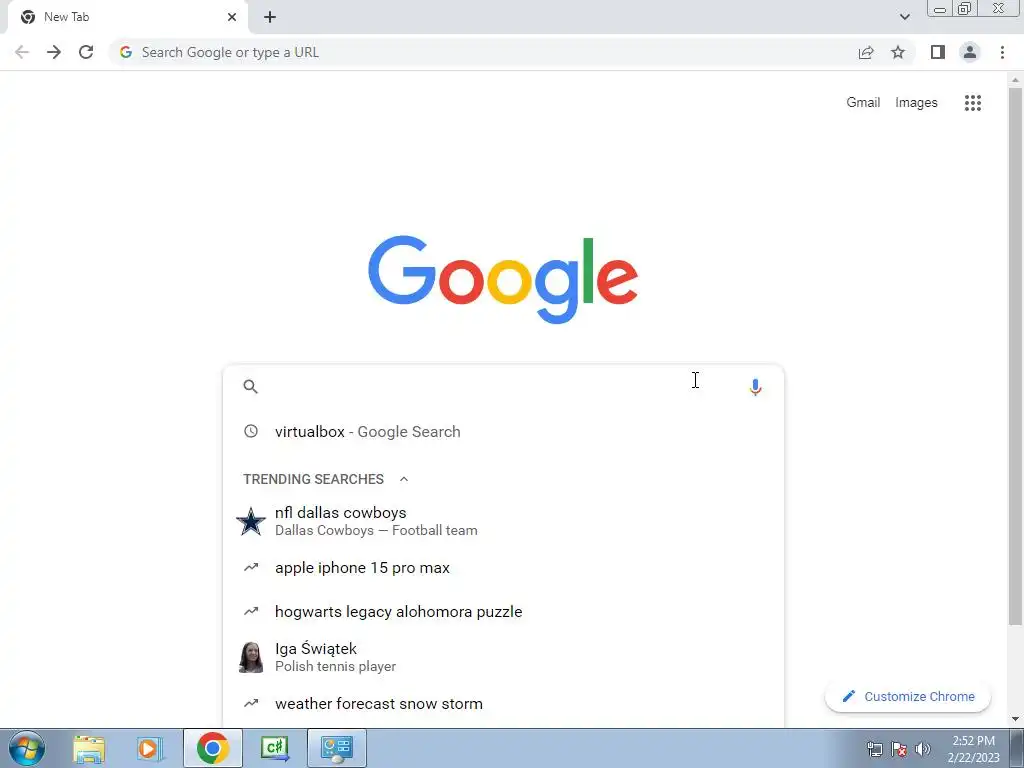Open the profile avatar menu

coord(970,52)
